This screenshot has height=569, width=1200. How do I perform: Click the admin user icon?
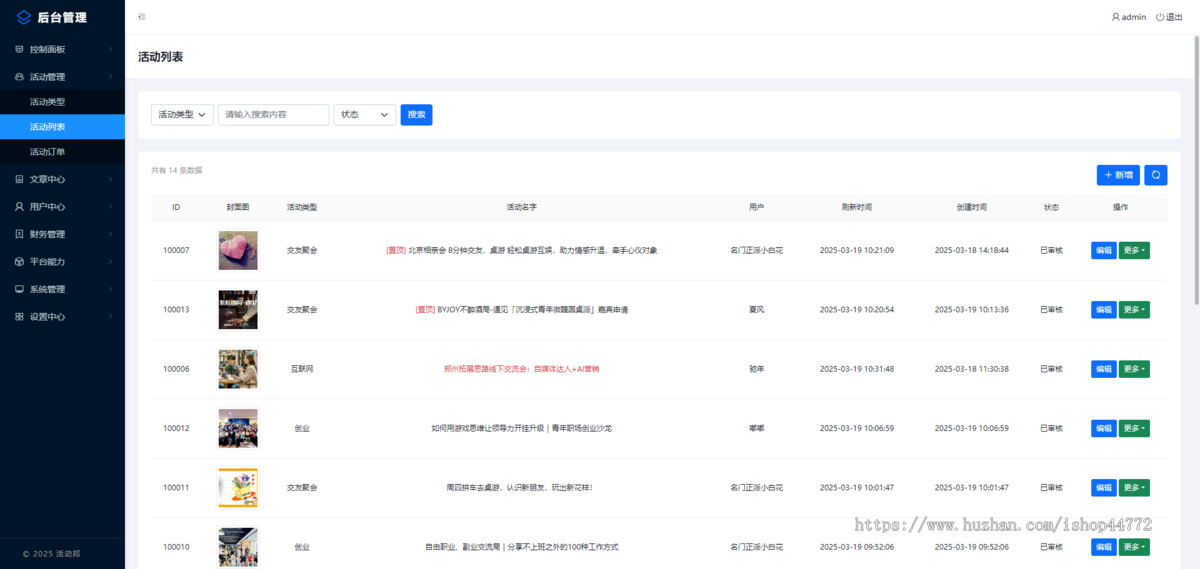tap(1116, 17)
